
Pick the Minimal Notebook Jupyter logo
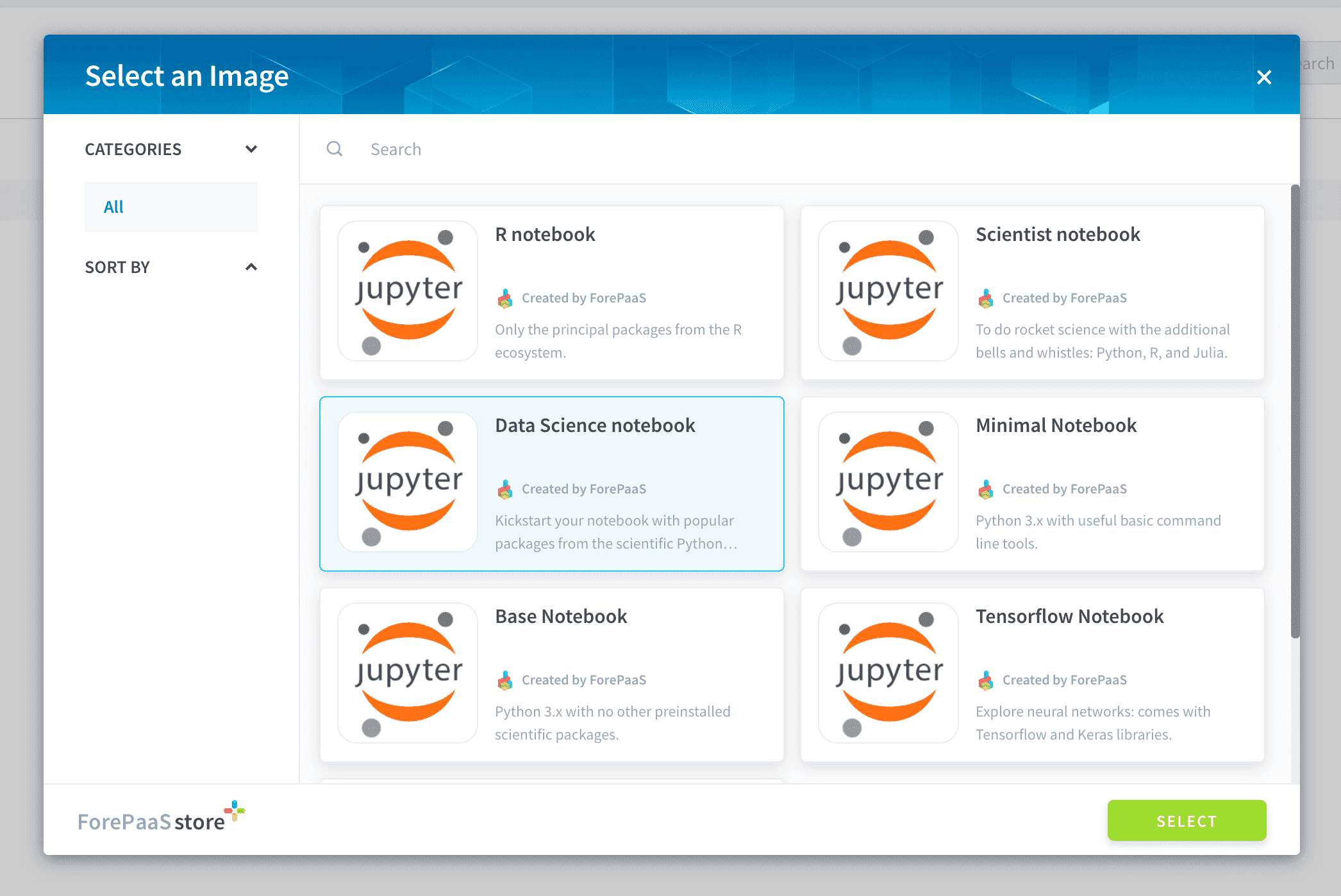point(888,483)
